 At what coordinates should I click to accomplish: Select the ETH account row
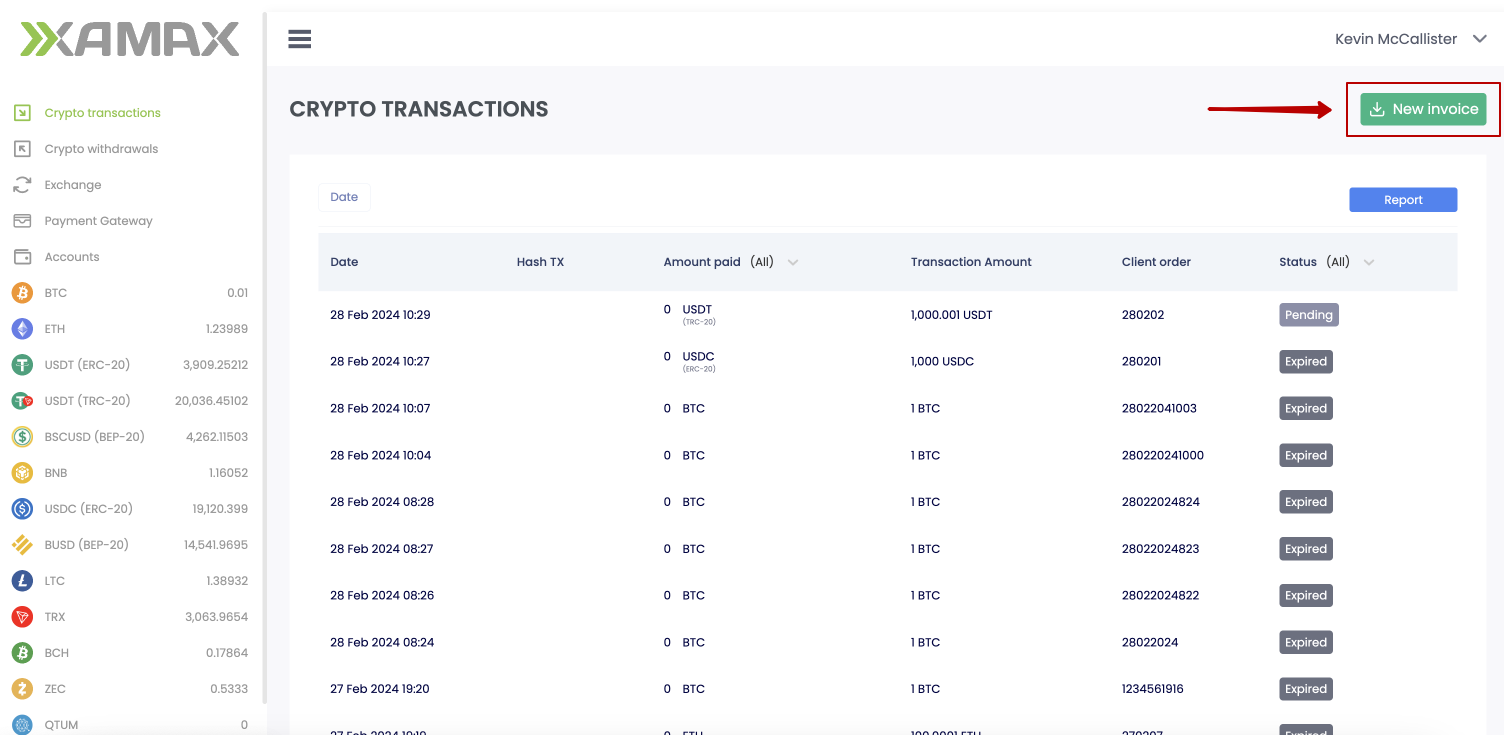pyautogui.click(x=130, y=329)
